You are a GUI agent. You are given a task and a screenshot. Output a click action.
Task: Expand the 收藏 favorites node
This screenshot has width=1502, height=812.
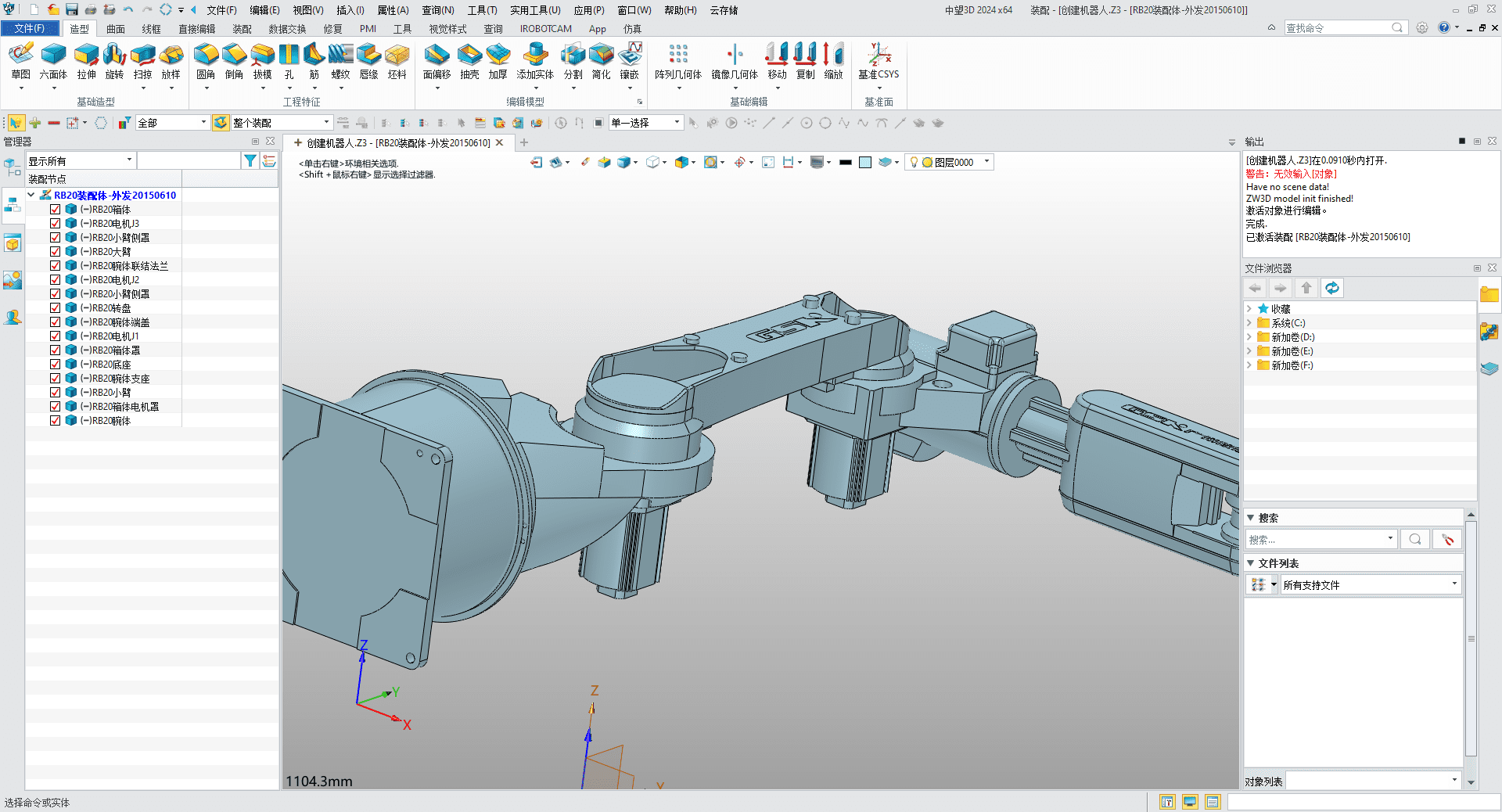tap(1249, 309)
